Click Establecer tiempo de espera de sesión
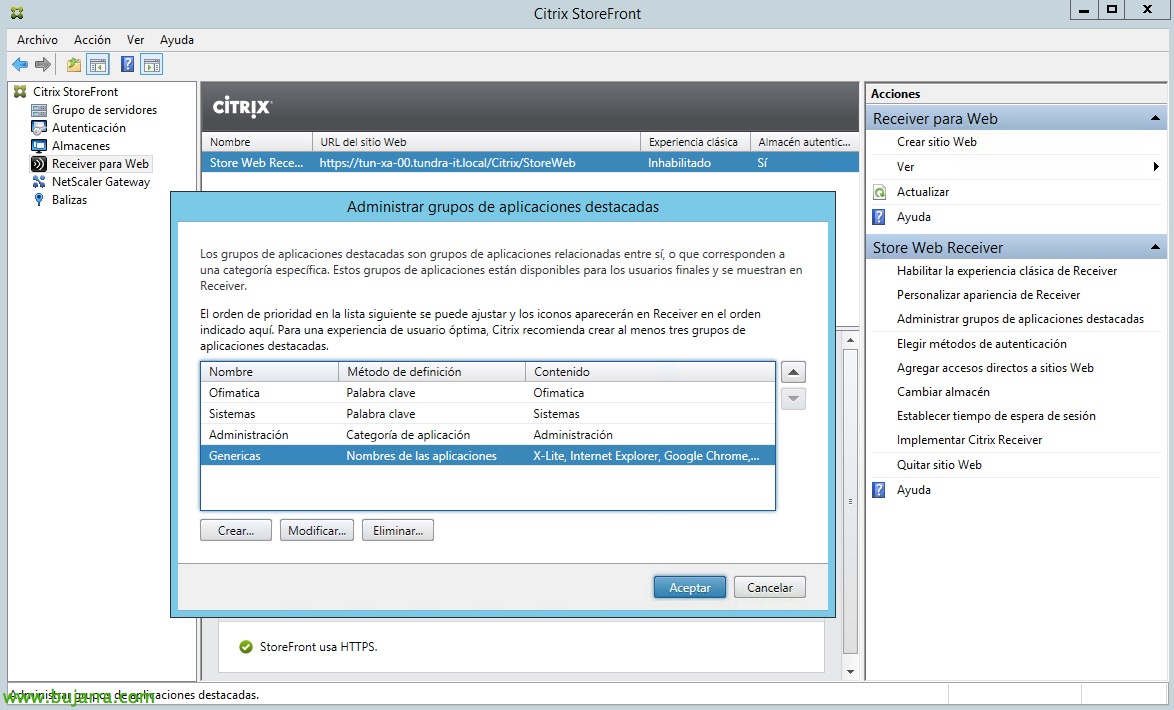The height and width of the screenshot is (710, 1174). coord(997,416)
